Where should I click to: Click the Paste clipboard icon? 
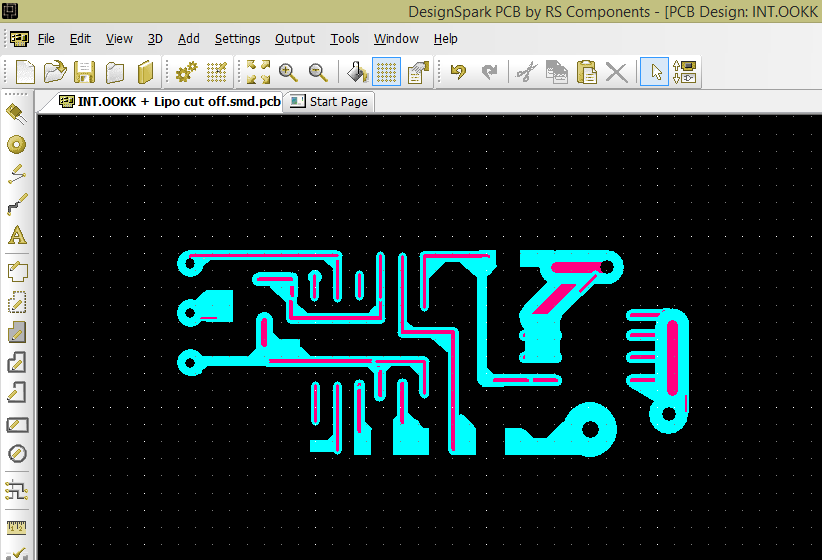tap(587, 72)
